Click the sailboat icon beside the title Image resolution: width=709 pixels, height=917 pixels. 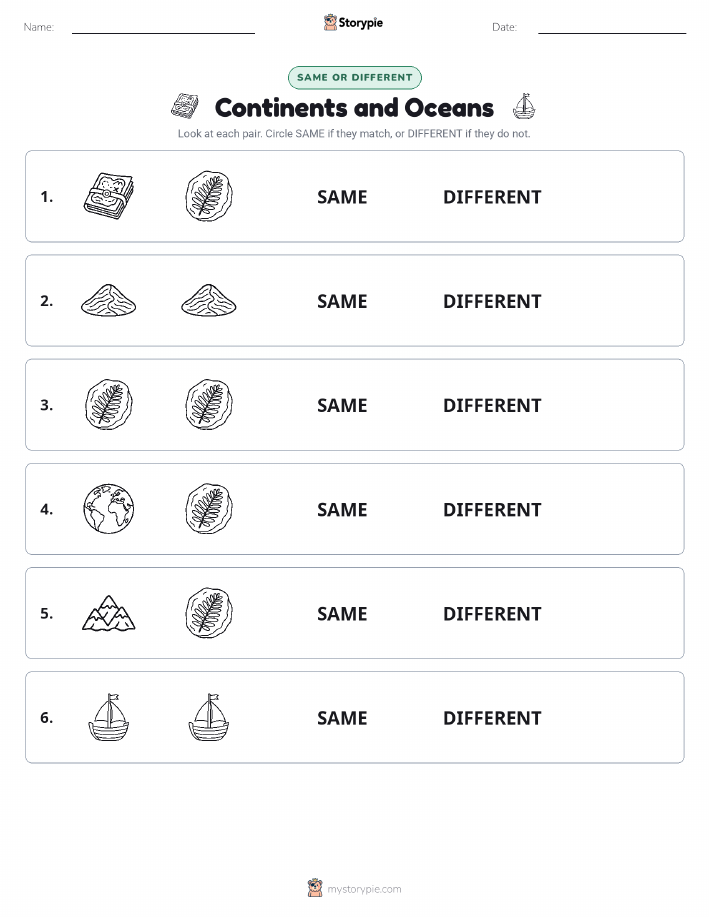pos(524,106)
